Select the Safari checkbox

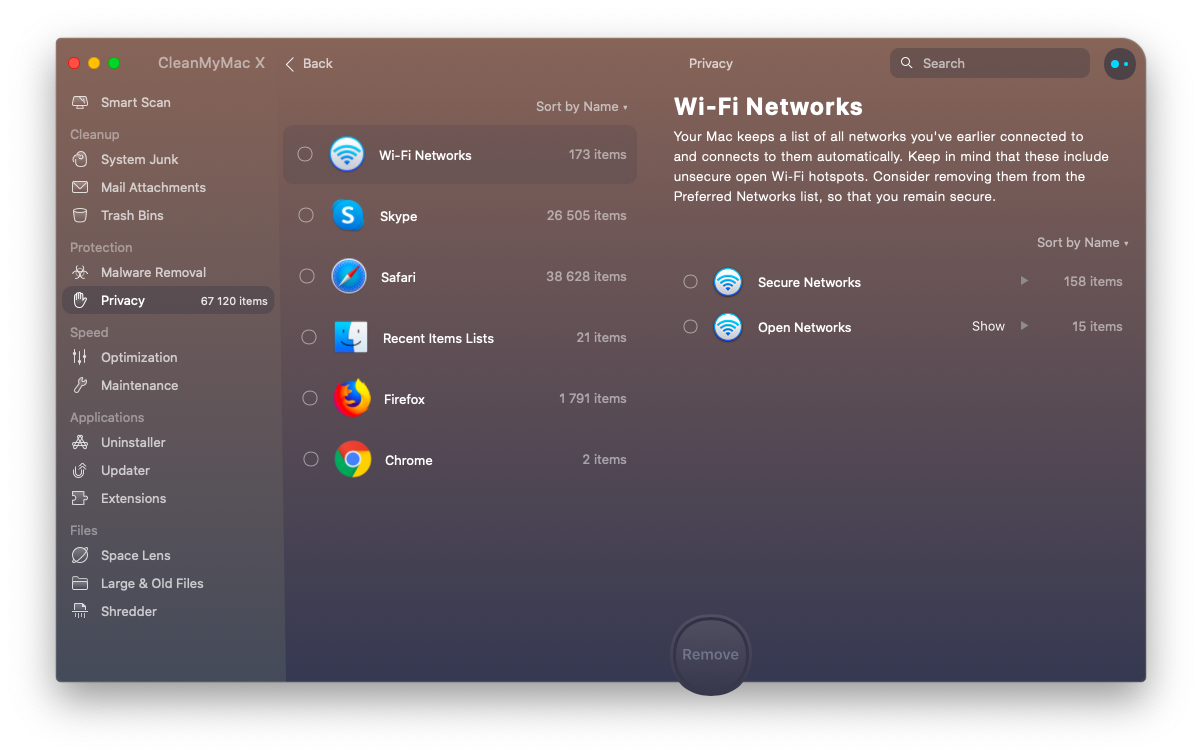pos(307,276)
